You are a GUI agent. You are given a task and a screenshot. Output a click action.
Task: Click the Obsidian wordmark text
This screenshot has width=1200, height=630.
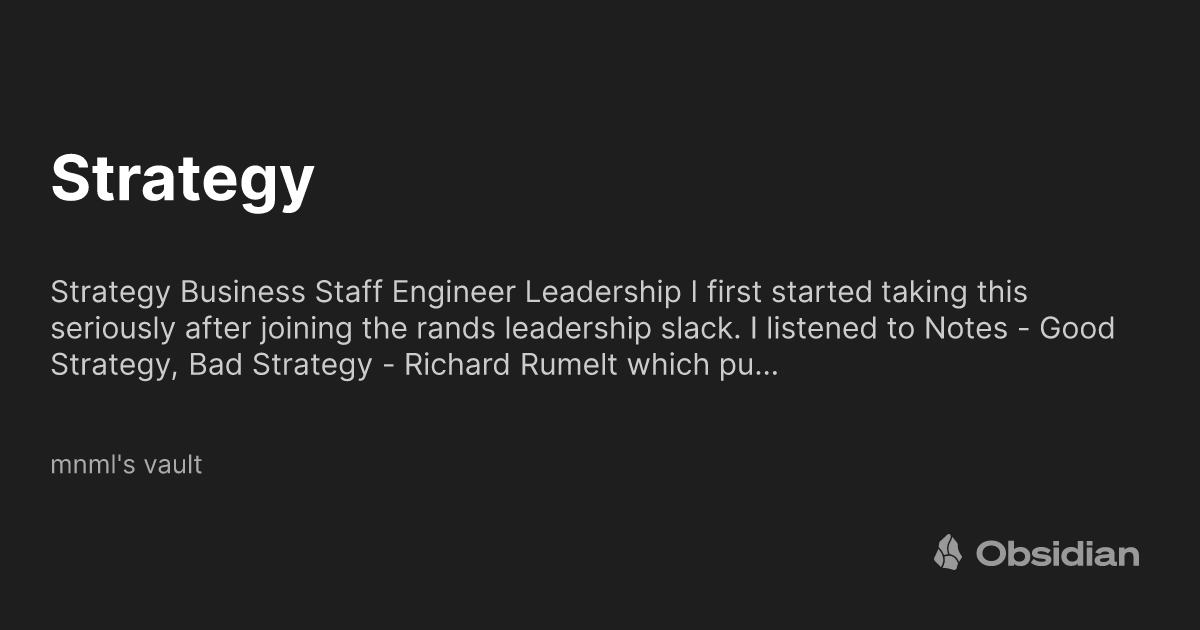coord(1057,553)
